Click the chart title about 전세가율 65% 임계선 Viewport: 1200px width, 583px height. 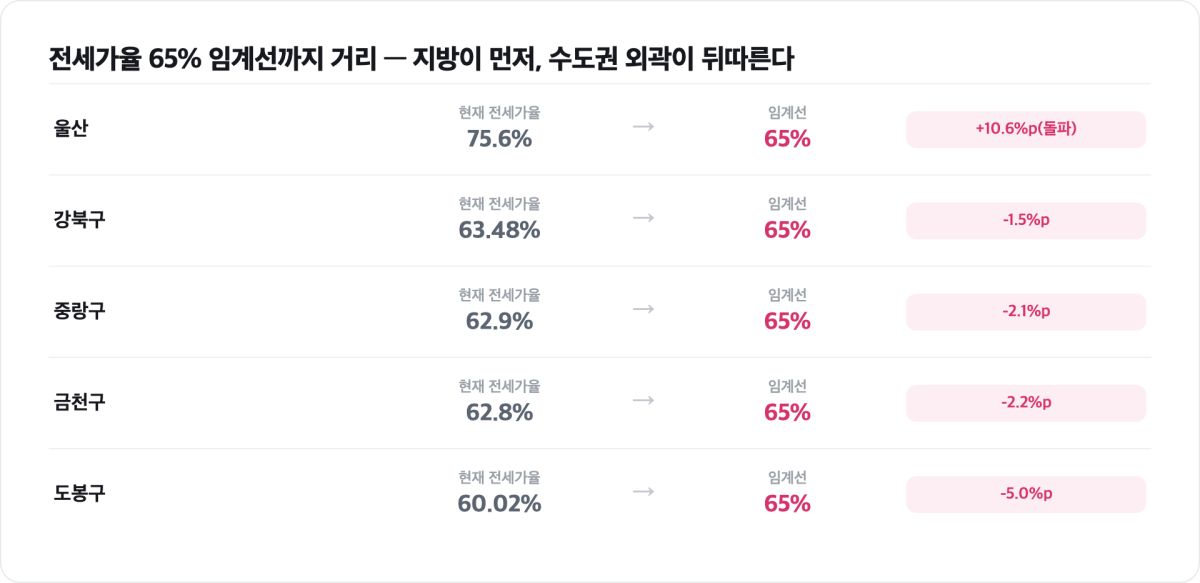coord(421,59)
